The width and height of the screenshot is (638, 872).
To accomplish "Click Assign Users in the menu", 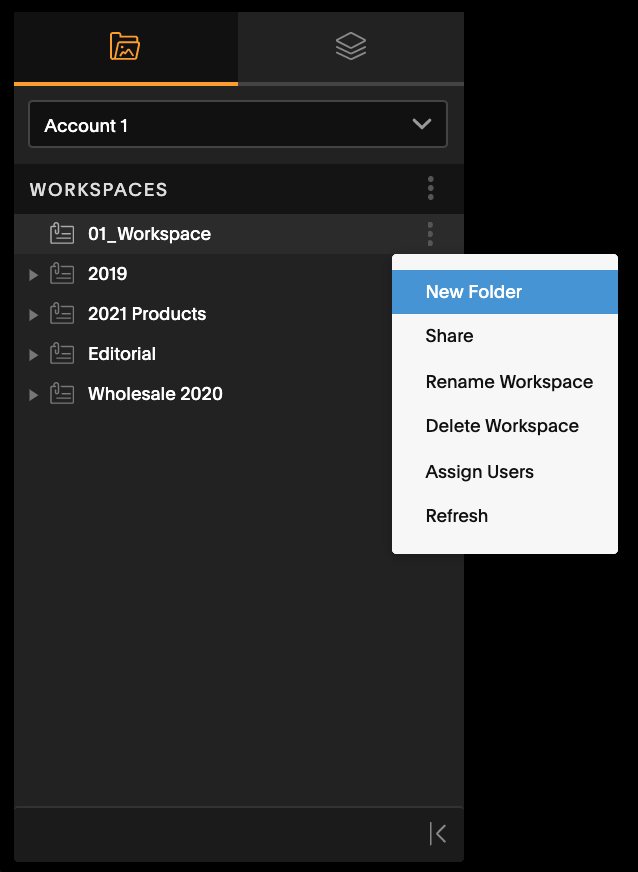I will coord(505,472).
